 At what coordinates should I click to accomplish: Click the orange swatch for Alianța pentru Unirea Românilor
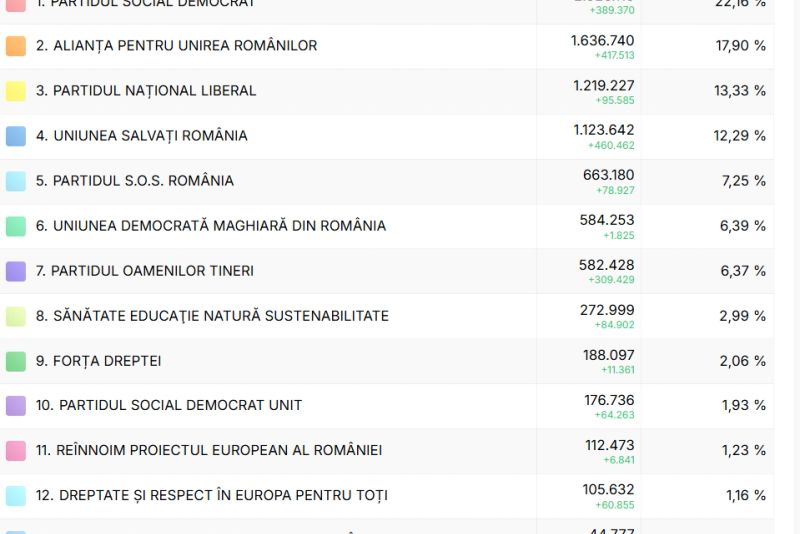tap(16, 46)
